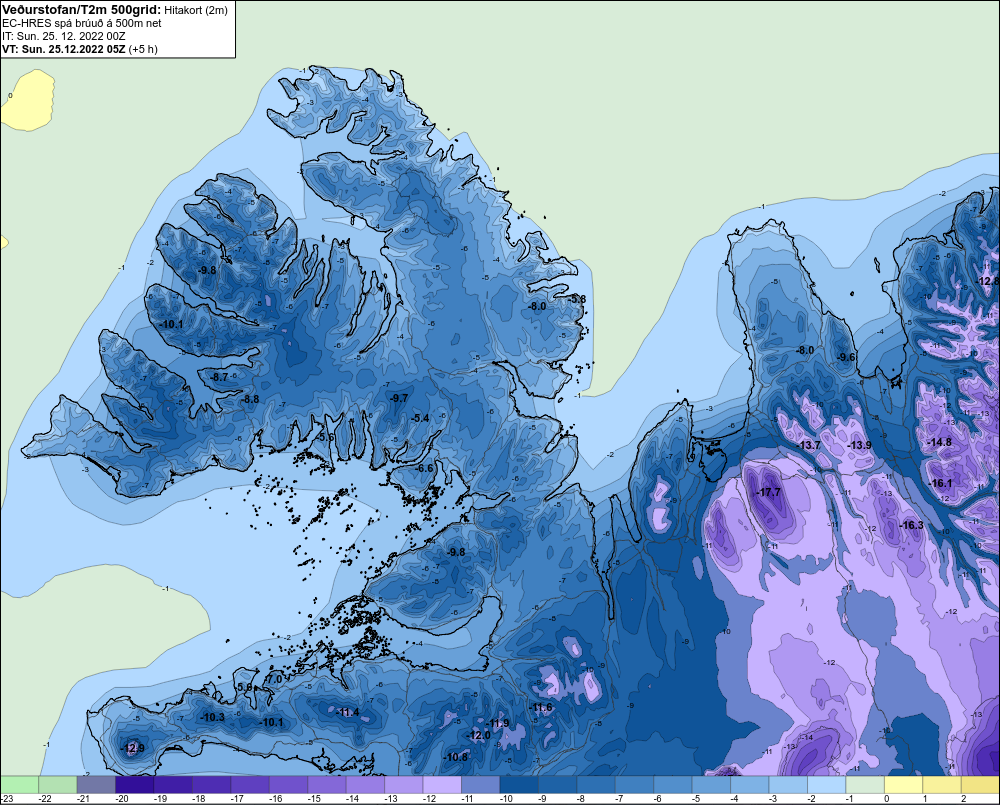Click the -5.4 temperature label
The image size is (1000, 805).
tap(420, 418)
